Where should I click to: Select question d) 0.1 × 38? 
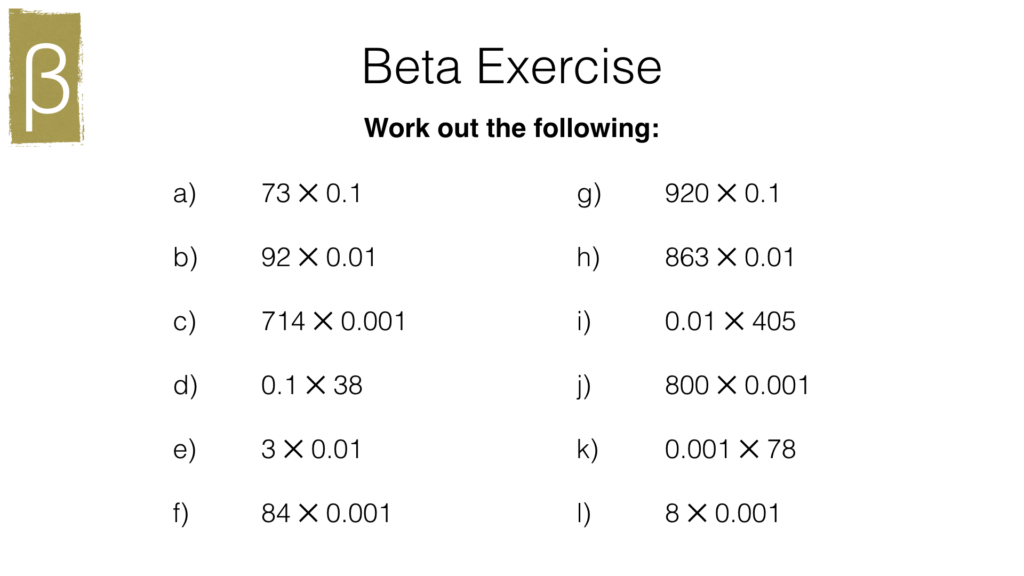click(311, 386)
